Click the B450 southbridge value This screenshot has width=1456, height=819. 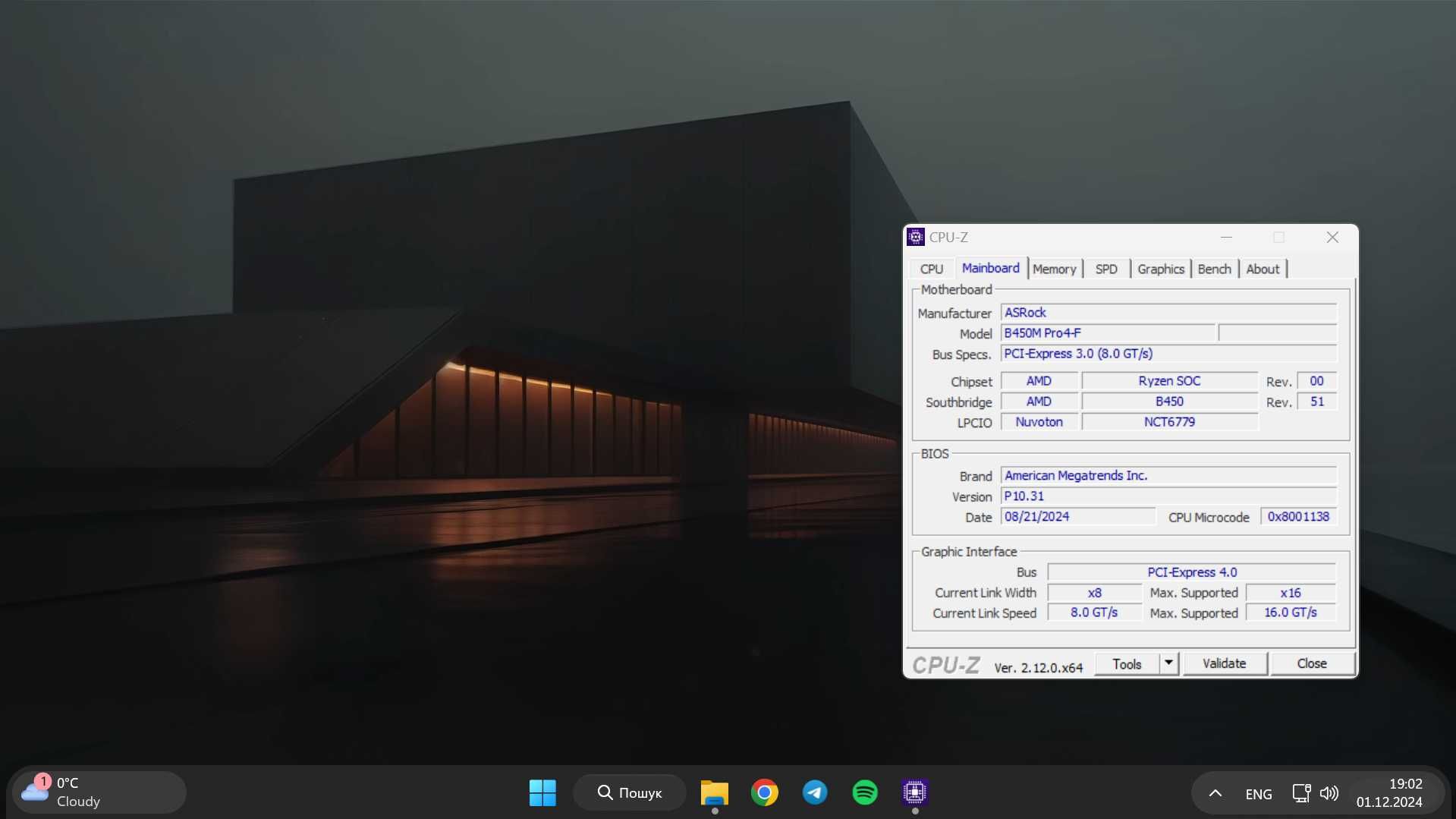click(x=1169, y=402)
